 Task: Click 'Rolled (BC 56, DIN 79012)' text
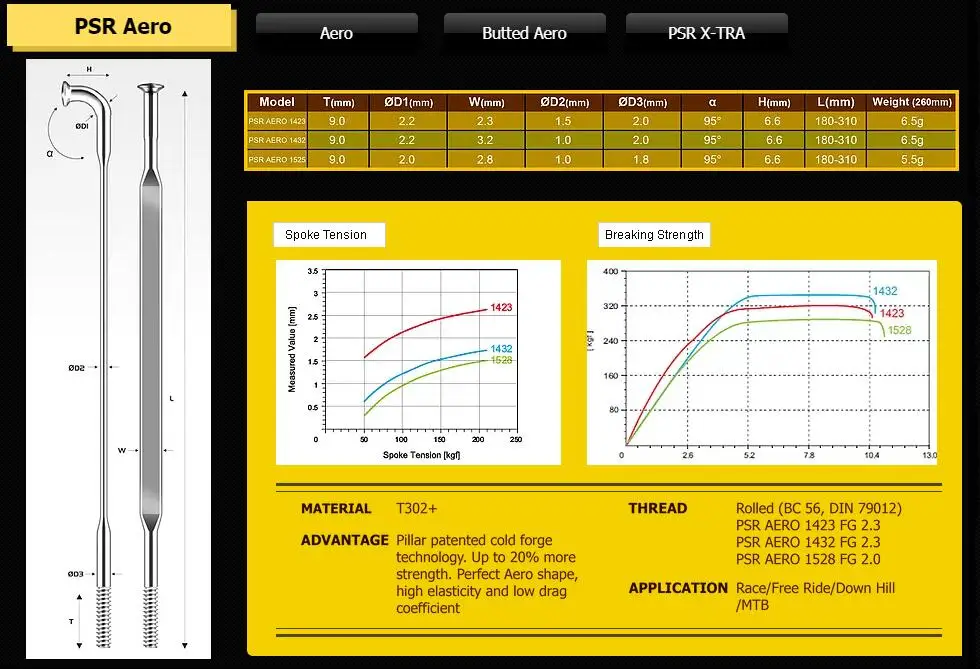click(819, 509)
